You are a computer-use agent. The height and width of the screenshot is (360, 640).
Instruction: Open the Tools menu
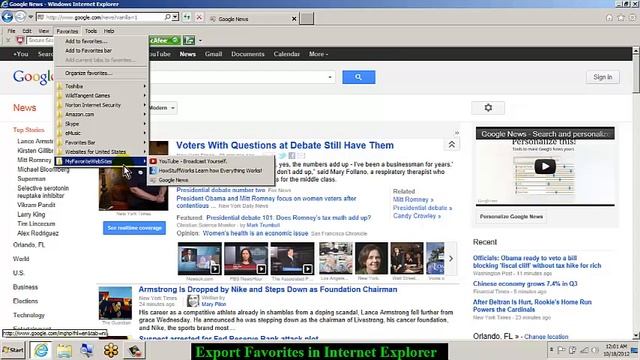pyautogui.click(x=91, y=31)
